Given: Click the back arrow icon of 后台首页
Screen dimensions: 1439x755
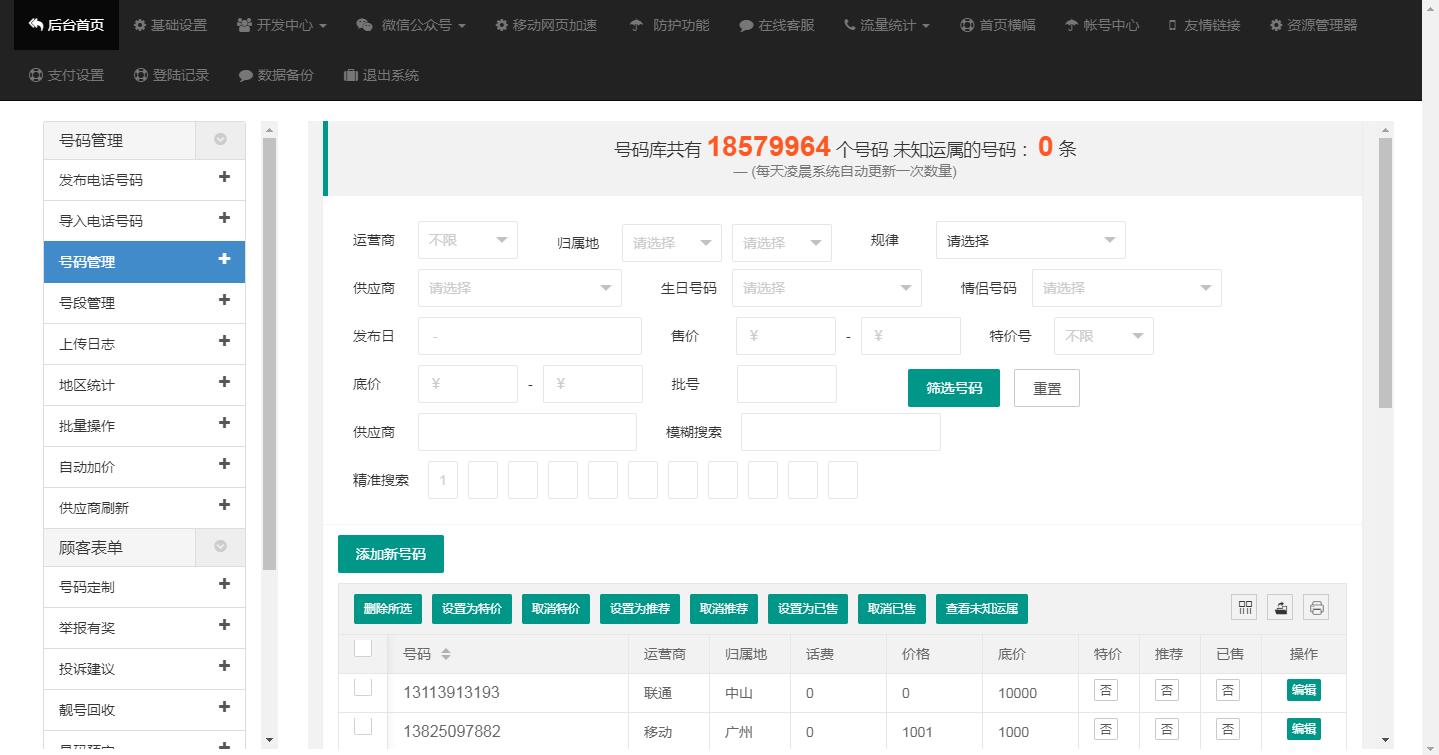Looking at the screenshot, I should pyautogui.click(x=36, y=25).
